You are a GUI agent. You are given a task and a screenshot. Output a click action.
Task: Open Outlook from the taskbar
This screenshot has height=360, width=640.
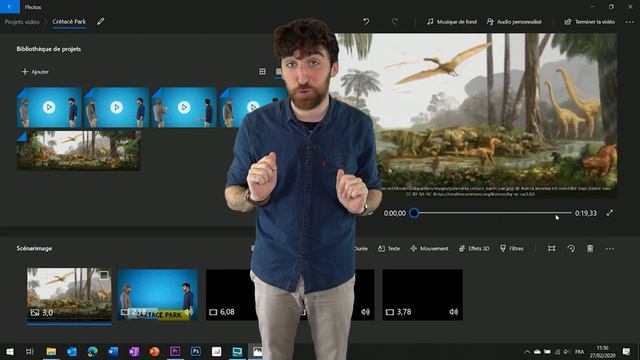point(72,351)
